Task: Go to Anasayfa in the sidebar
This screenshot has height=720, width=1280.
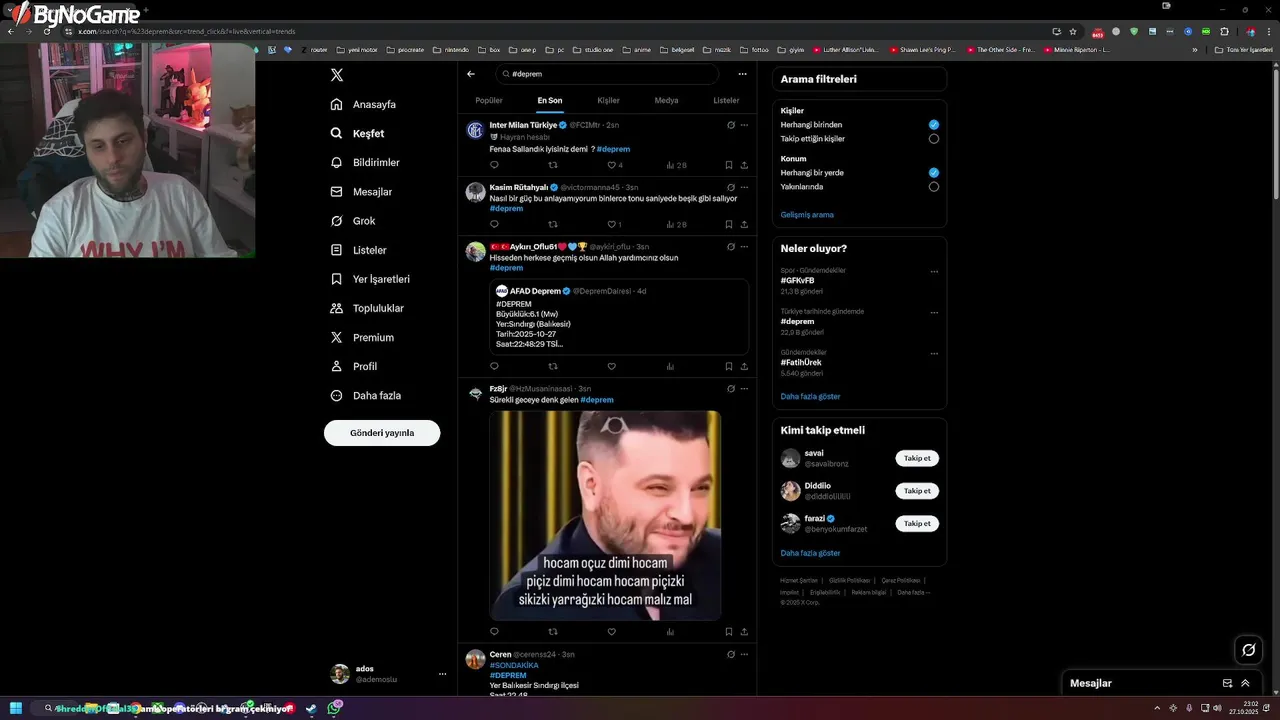Action: (x=363, y=104)
